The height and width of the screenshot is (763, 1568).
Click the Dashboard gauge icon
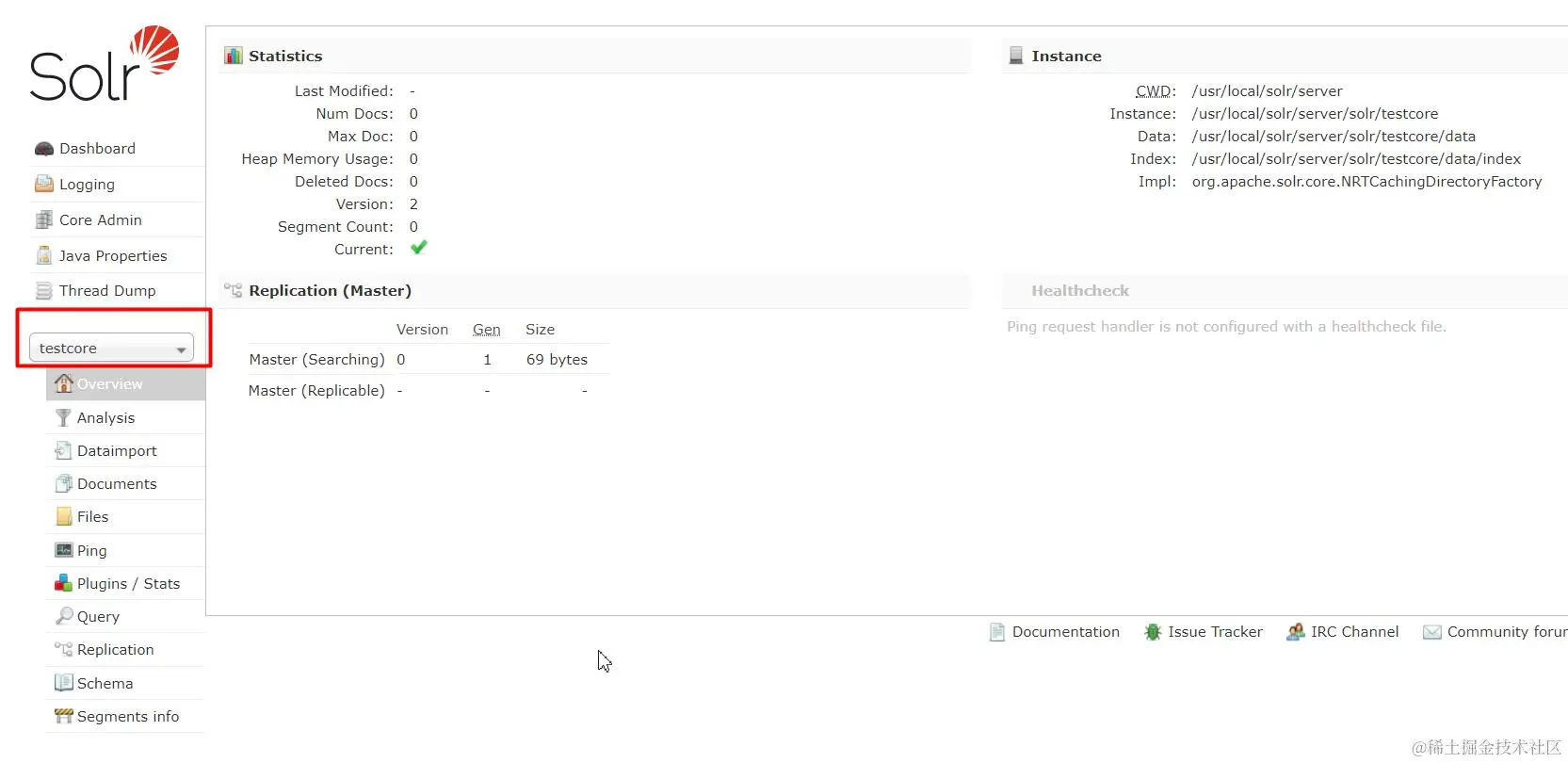tap(43, 149)
